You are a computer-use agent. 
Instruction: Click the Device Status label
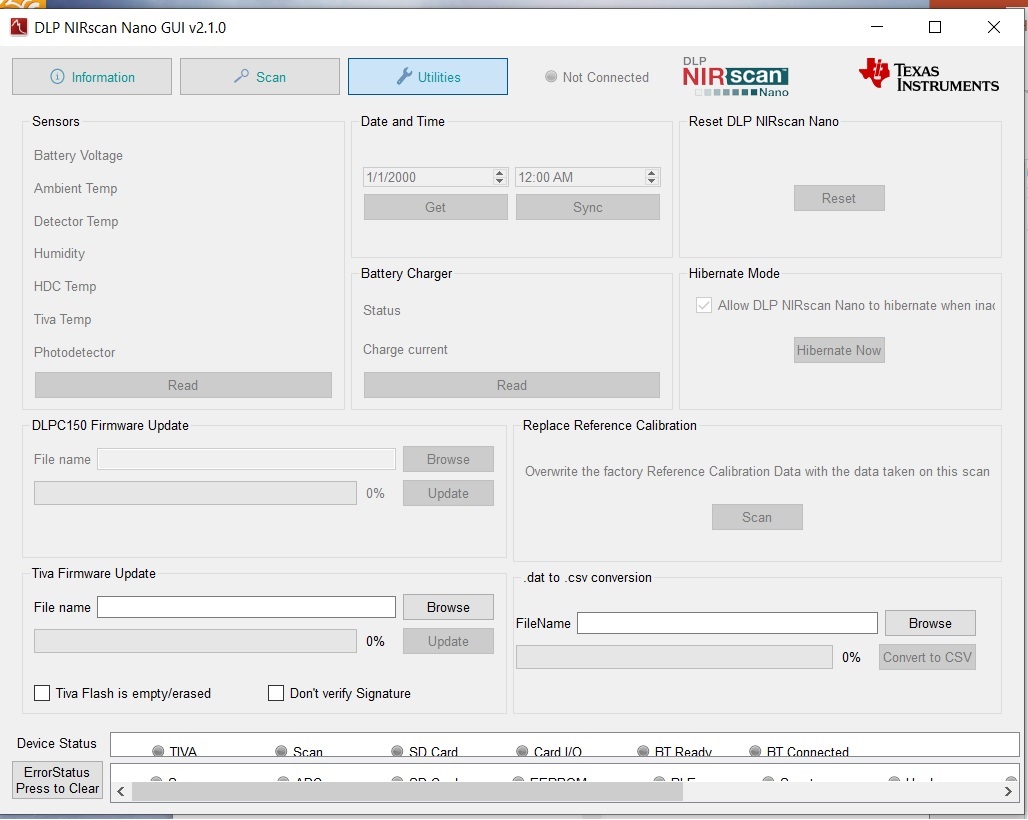(x=56, y=743)
